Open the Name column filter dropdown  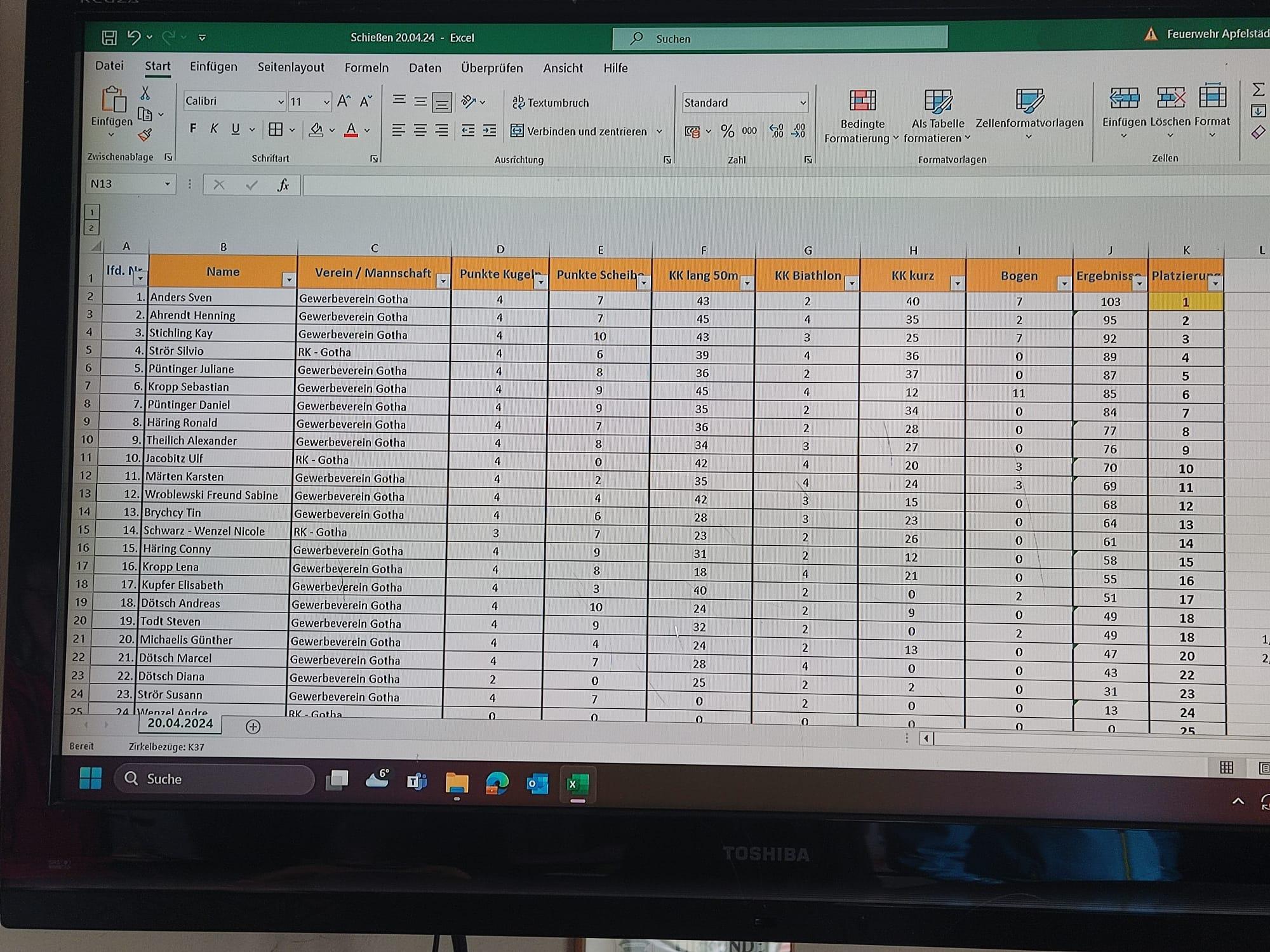click(289, 279)
